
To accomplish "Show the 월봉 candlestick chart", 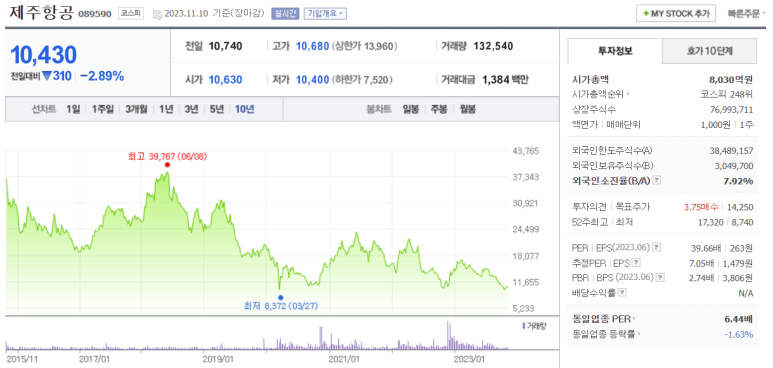I will (467, 109).
